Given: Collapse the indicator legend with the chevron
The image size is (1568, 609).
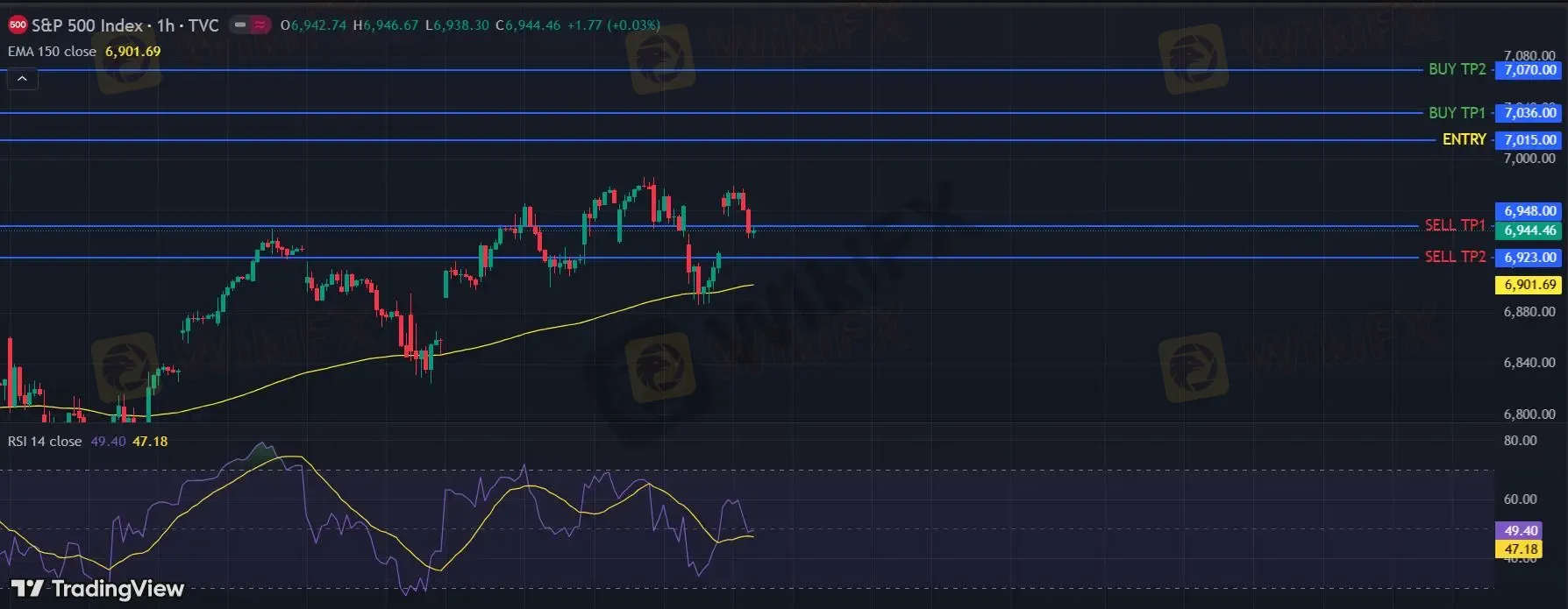Looking at the screenshot, I should point(23,79).
